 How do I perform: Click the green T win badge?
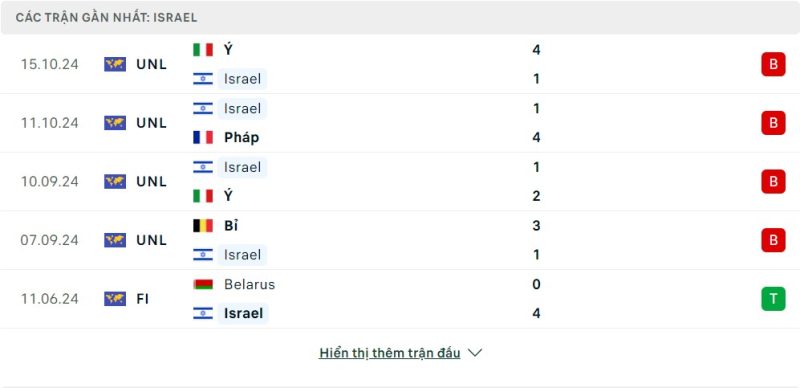click(773, 299)
